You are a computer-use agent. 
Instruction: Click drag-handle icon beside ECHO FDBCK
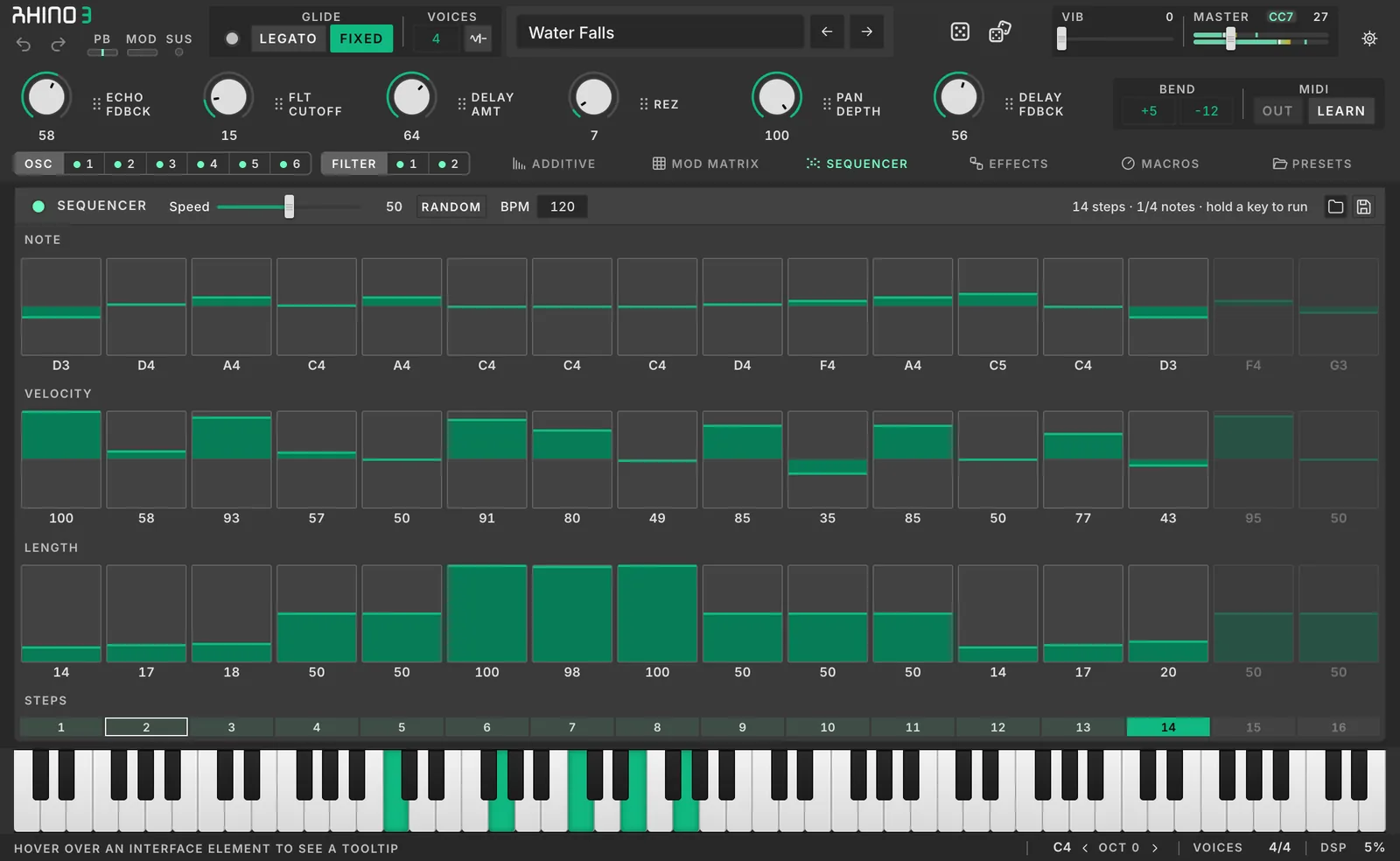point(96,104)
